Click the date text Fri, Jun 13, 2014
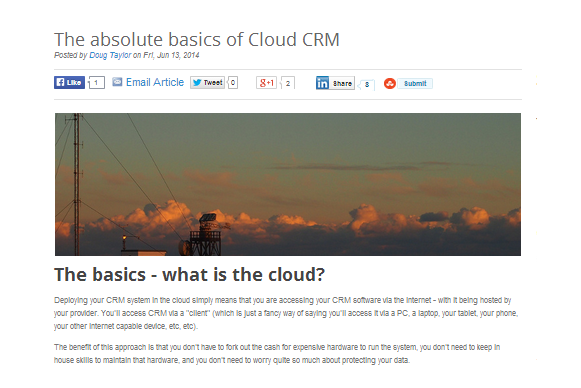 tap(171, 55)
